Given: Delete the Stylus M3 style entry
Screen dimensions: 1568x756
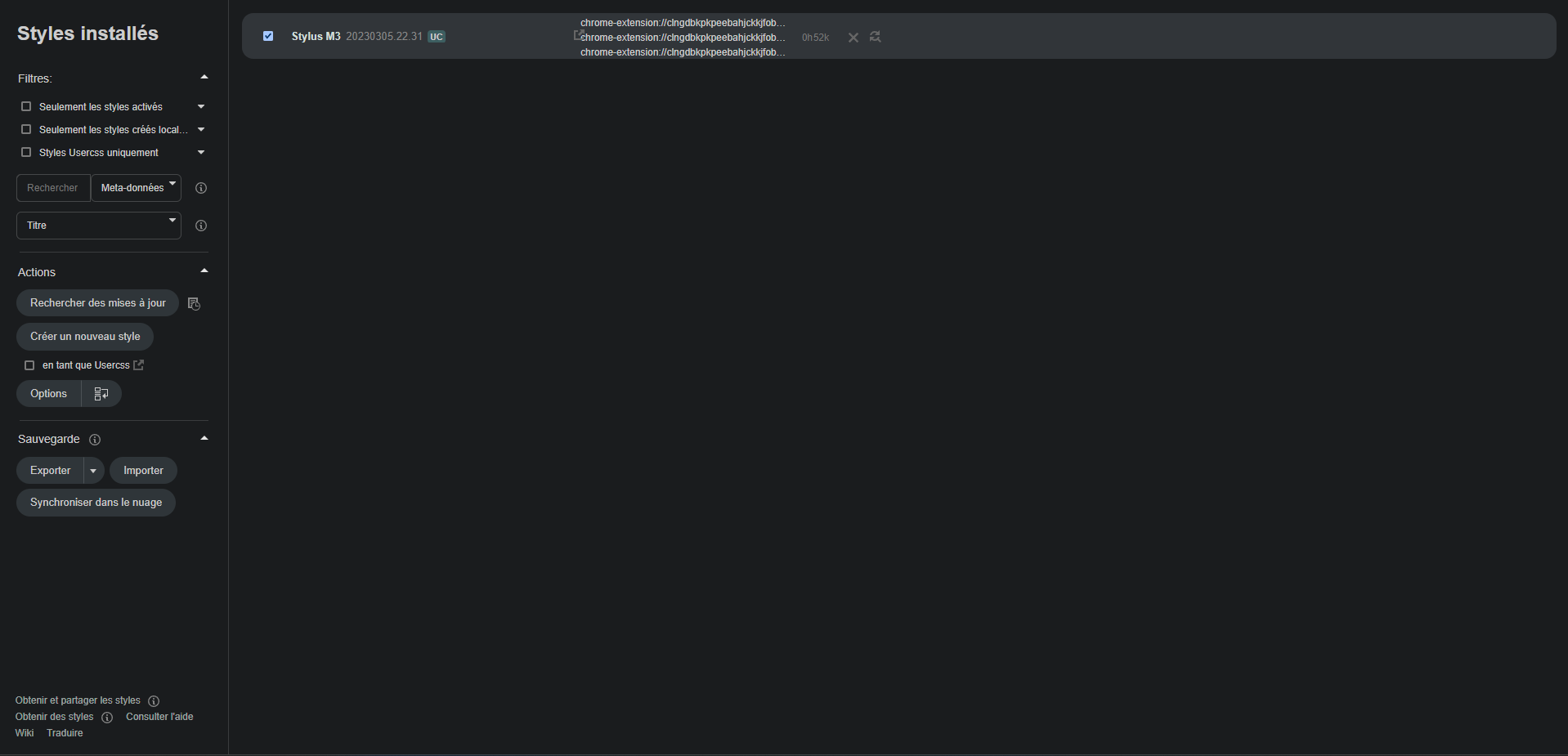Looking at the screenshot, I should (x=853, y=37).
